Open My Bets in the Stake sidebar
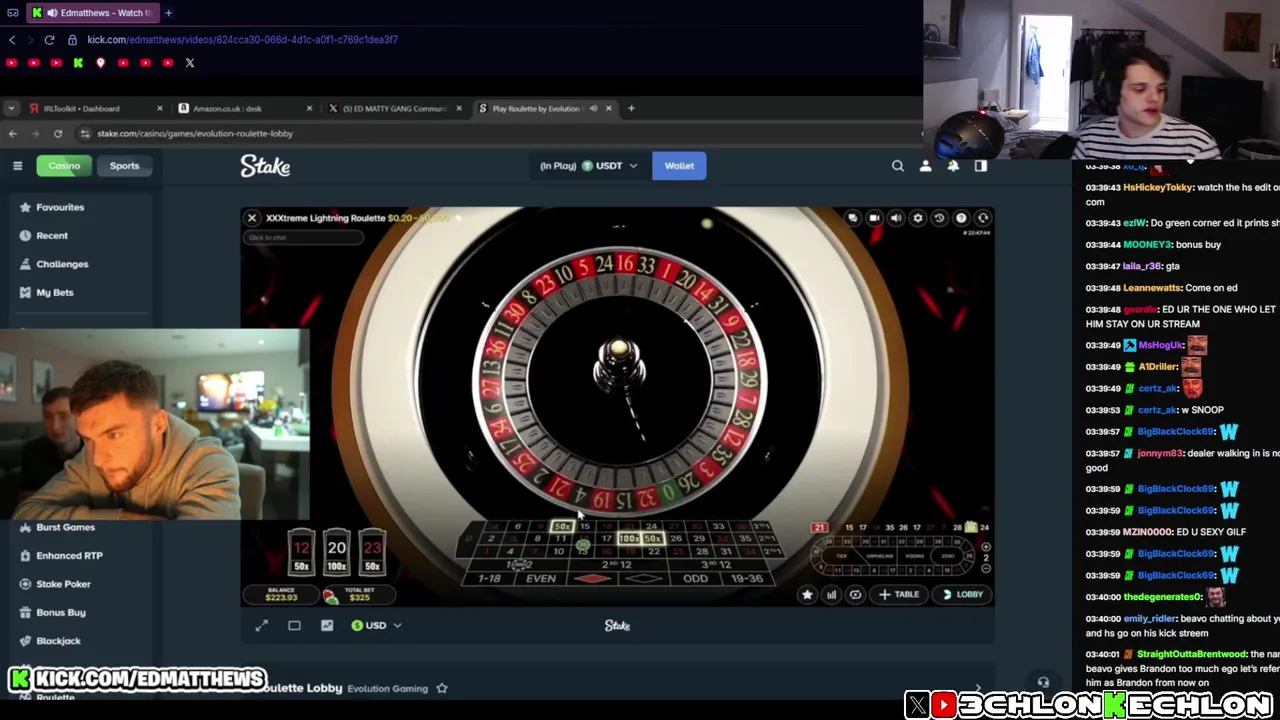The width and height of the screenshot is (1280, 720). (x=46, y=293)
